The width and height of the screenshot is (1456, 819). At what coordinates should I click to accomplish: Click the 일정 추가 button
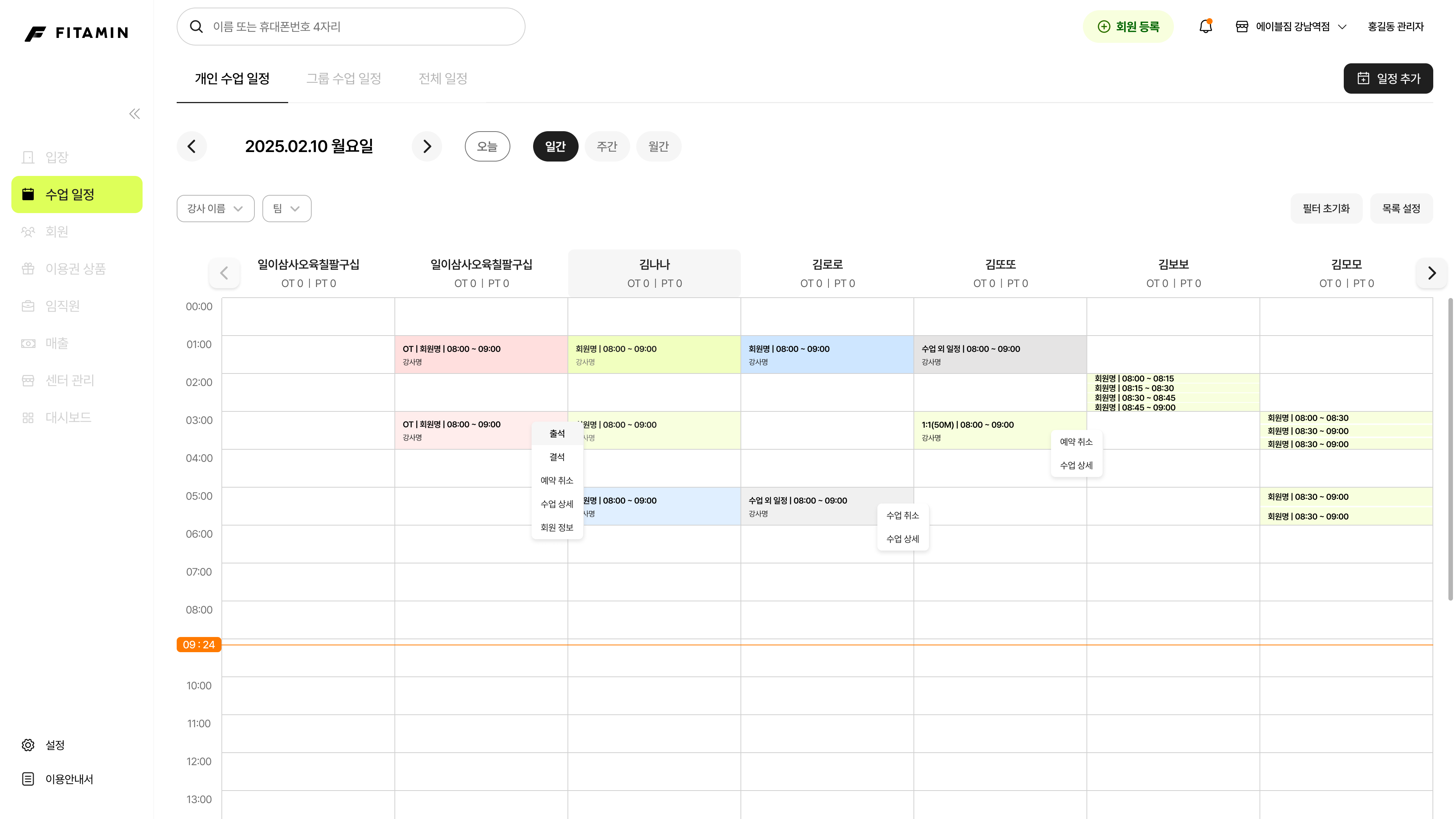[1388, 78]
